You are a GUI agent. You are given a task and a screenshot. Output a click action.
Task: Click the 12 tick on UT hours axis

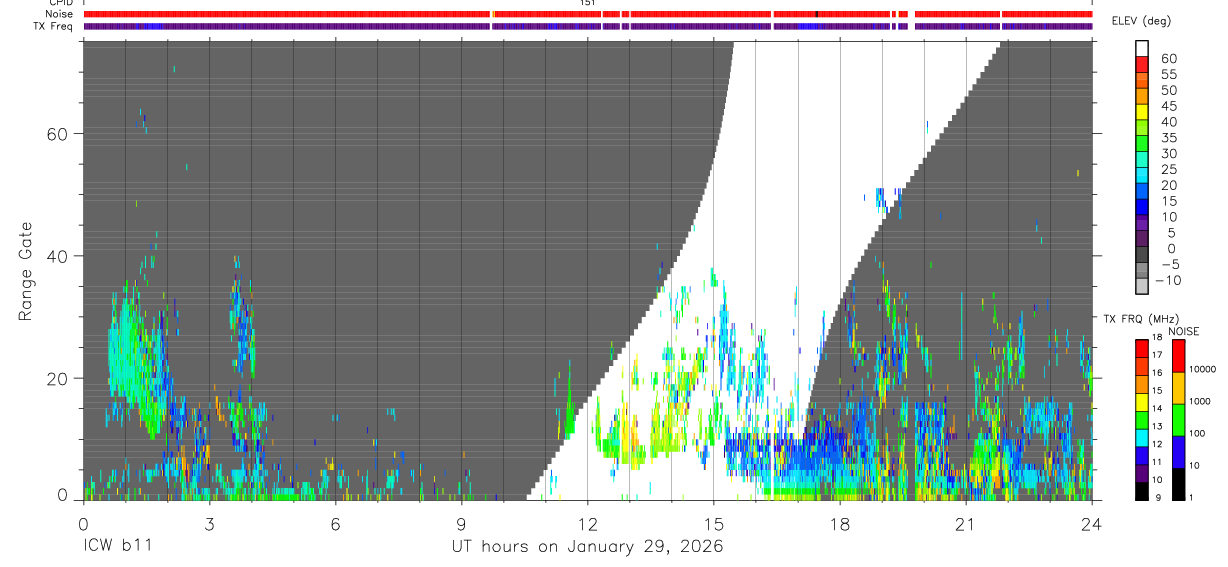pyautogui.click(x=587, y=524)
